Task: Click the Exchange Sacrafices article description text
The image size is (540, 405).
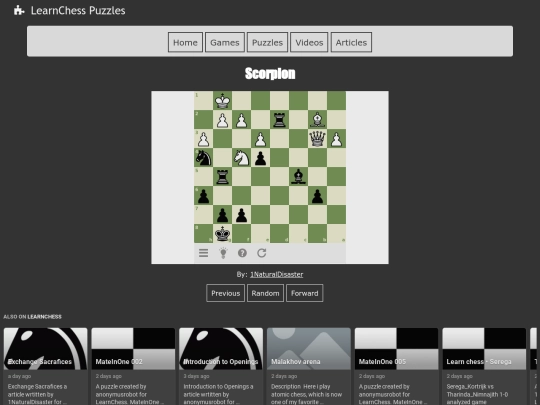Action: tap(38, 394)
